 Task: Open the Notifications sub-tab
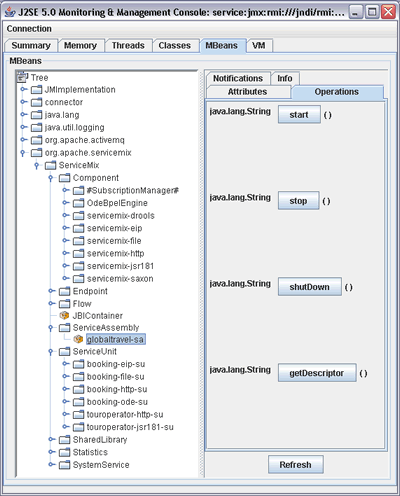tap(238, 78)
